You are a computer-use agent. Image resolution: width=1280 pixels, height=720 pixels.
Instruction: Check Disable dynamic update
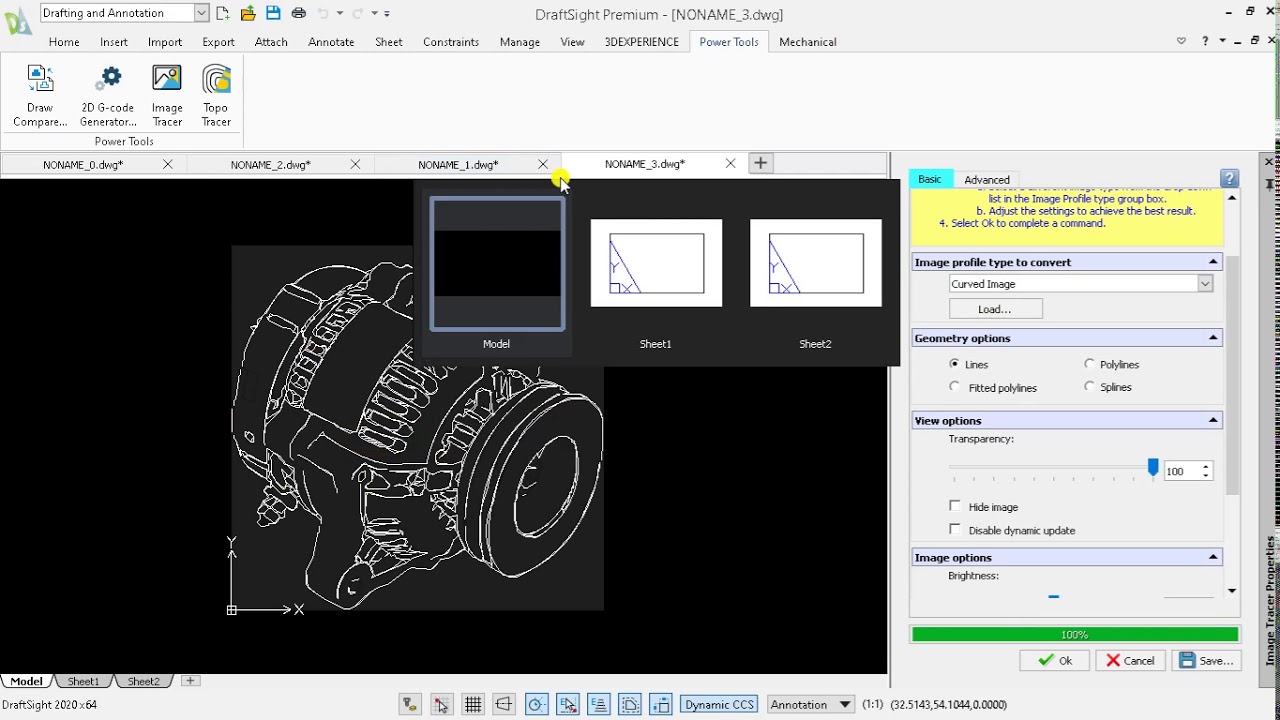(955, 529)
